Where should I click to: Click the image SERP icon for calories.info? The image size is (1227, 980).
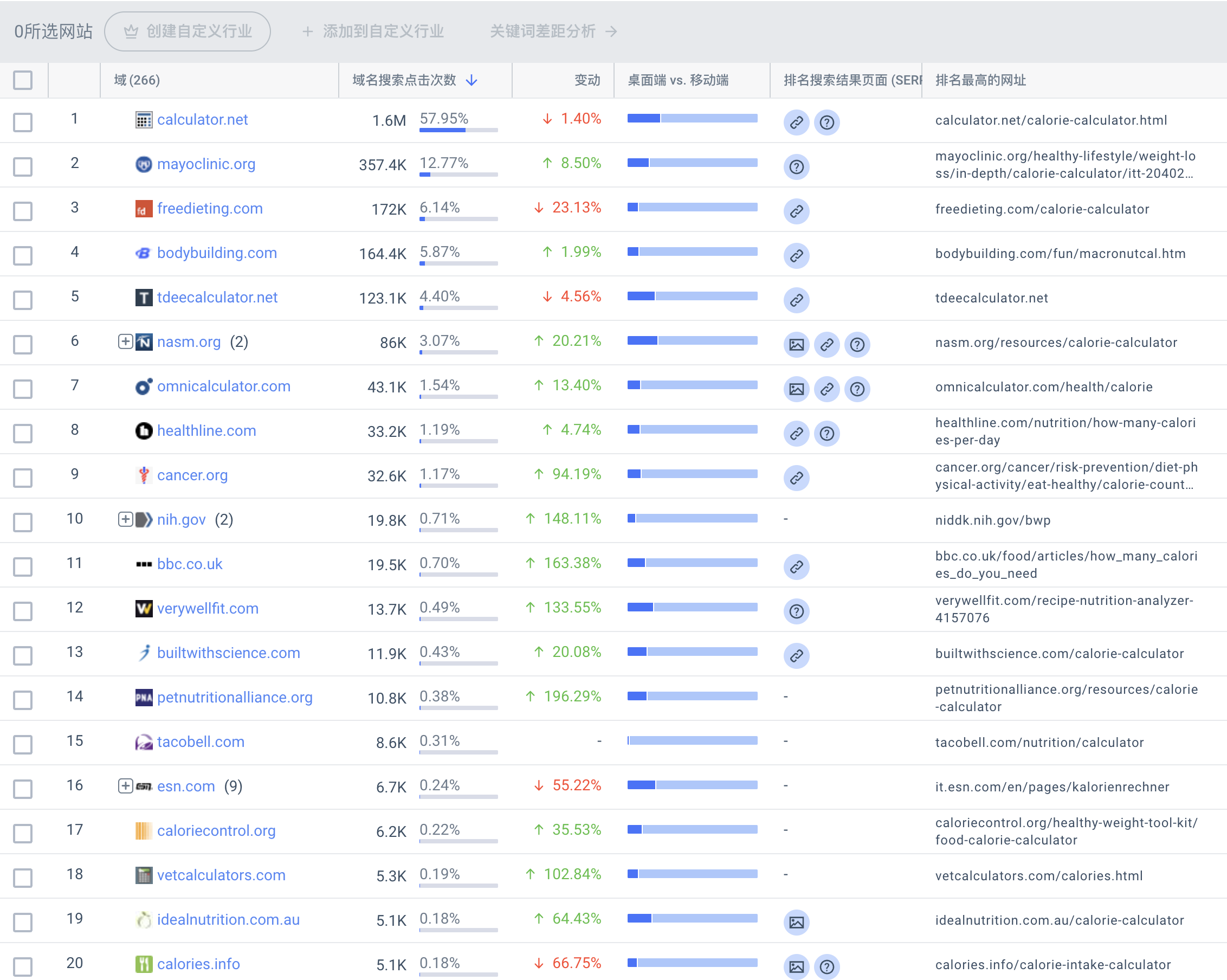(796, 966)
